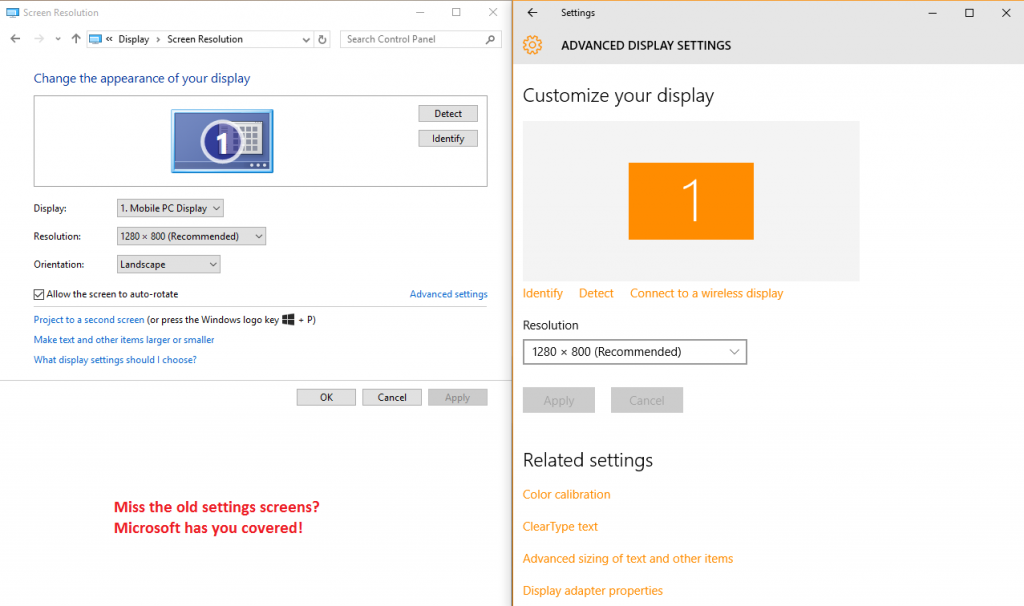Close the Settings window
This screenshot has width=1024, height=606.
pyautogui.click(x=1006, y=13)
